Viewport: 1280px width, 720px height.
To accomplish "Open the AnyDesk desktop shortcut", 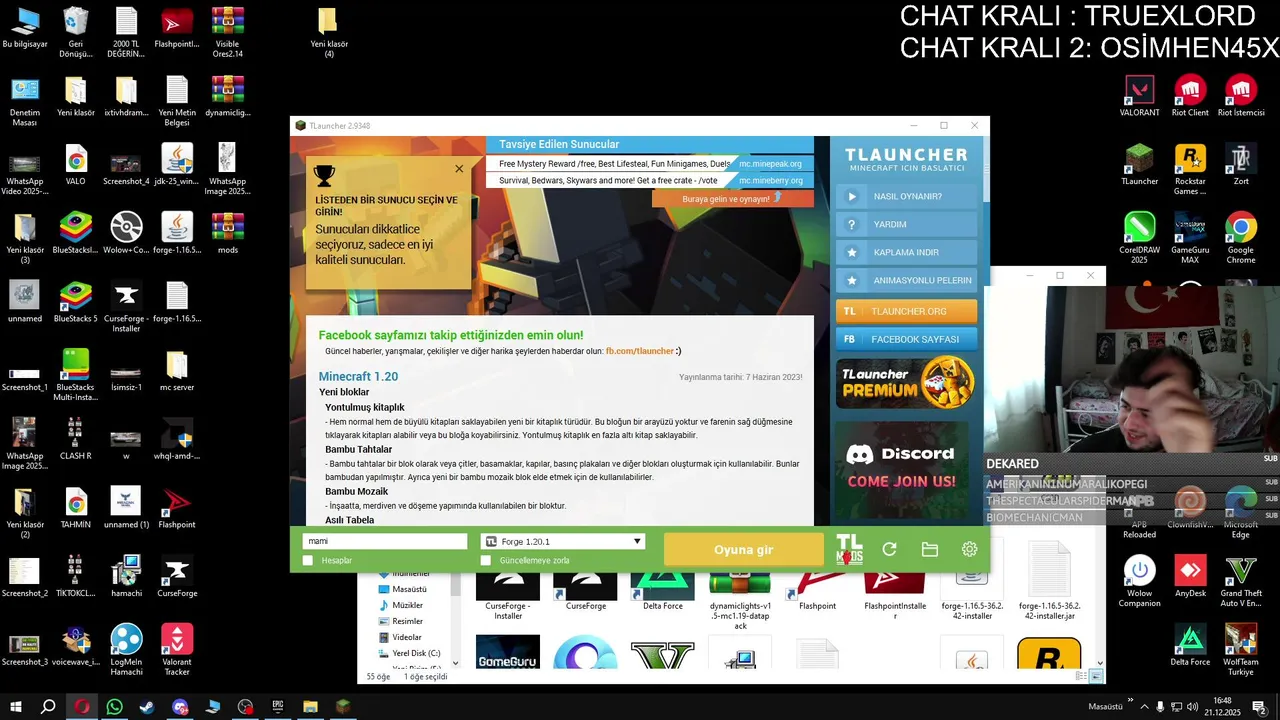I will (1190, 577).
